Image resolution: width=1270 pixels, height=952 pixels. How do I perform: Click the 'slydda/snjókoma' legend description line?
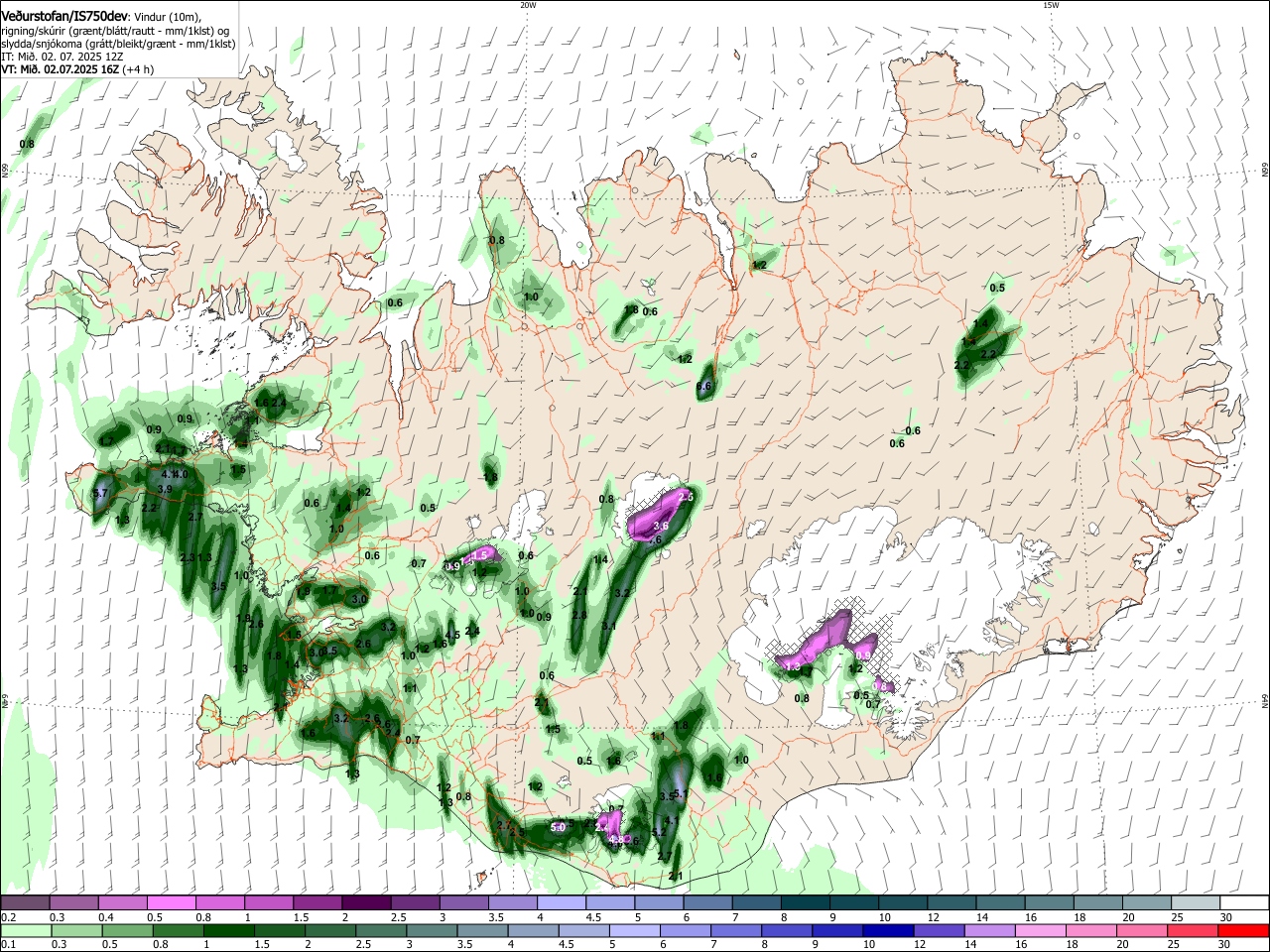(x=118, y=44)
